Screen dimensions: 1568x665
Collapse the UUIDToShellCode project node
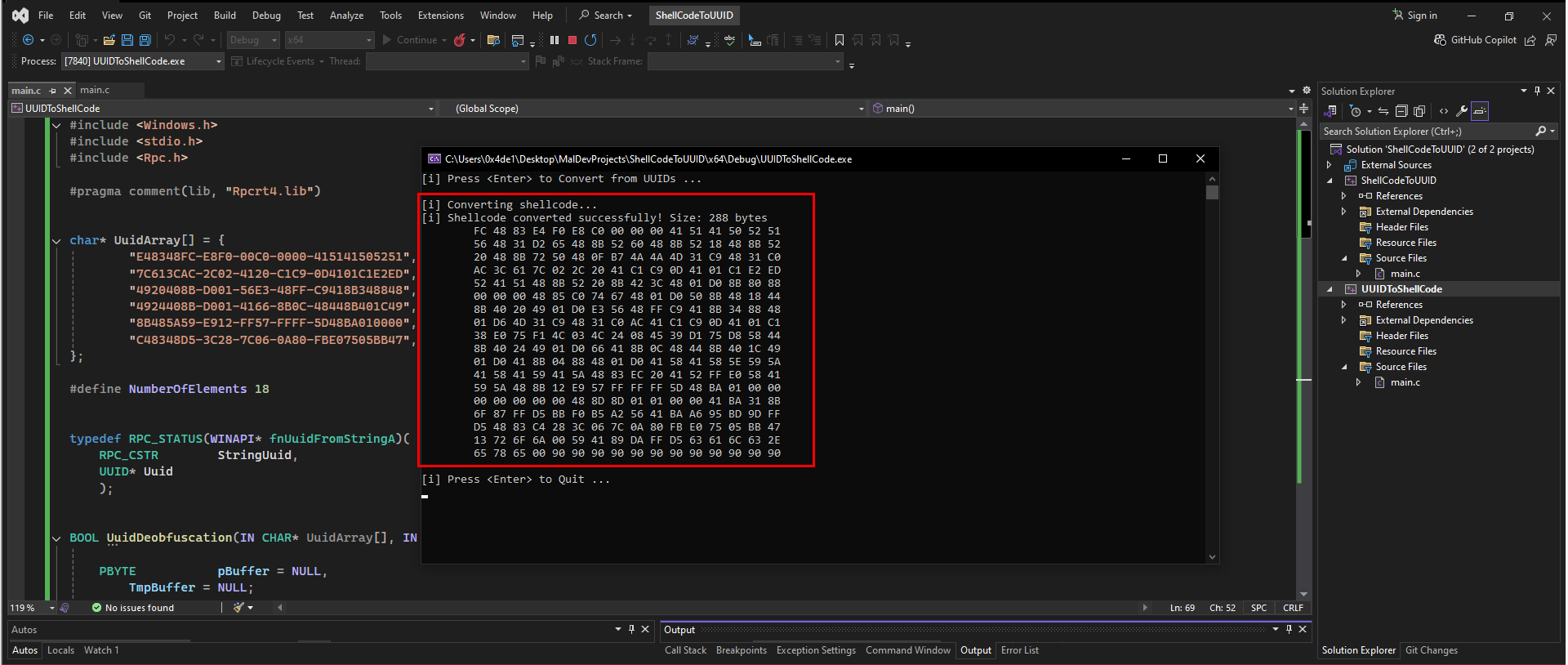[1329, 289]
